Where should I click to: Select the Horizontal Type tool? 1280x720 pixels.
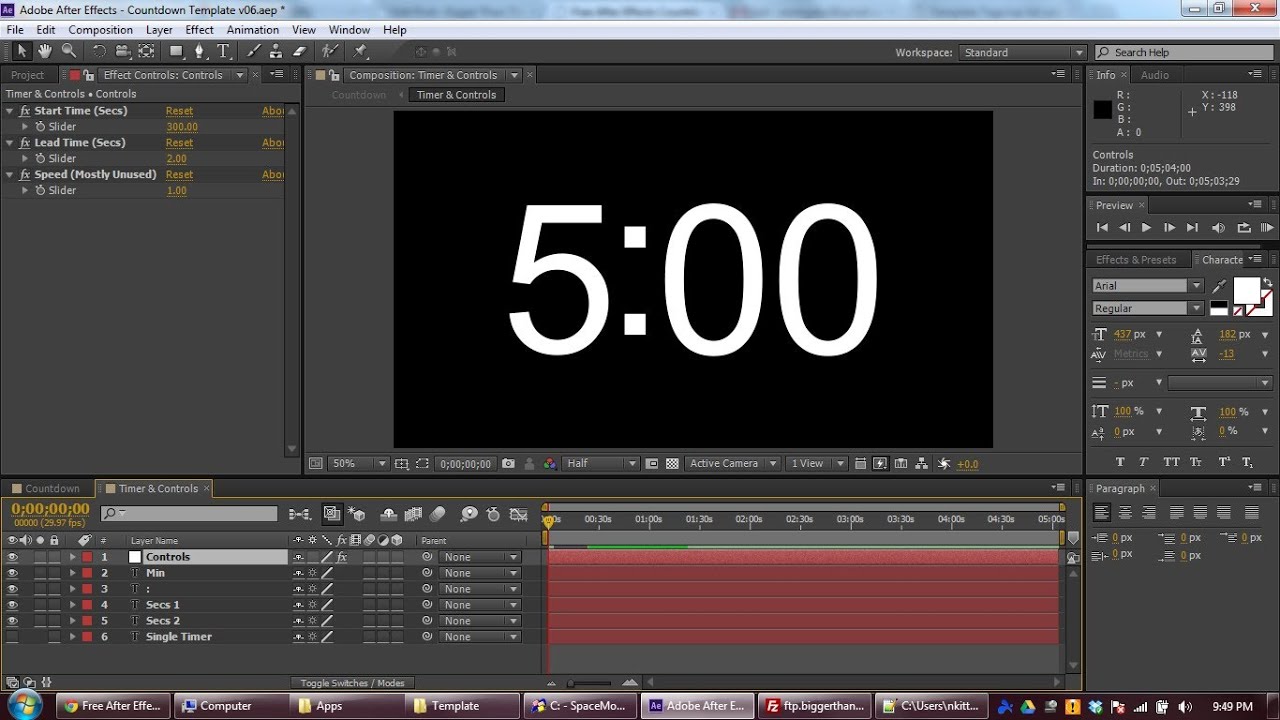click(223, 51)
